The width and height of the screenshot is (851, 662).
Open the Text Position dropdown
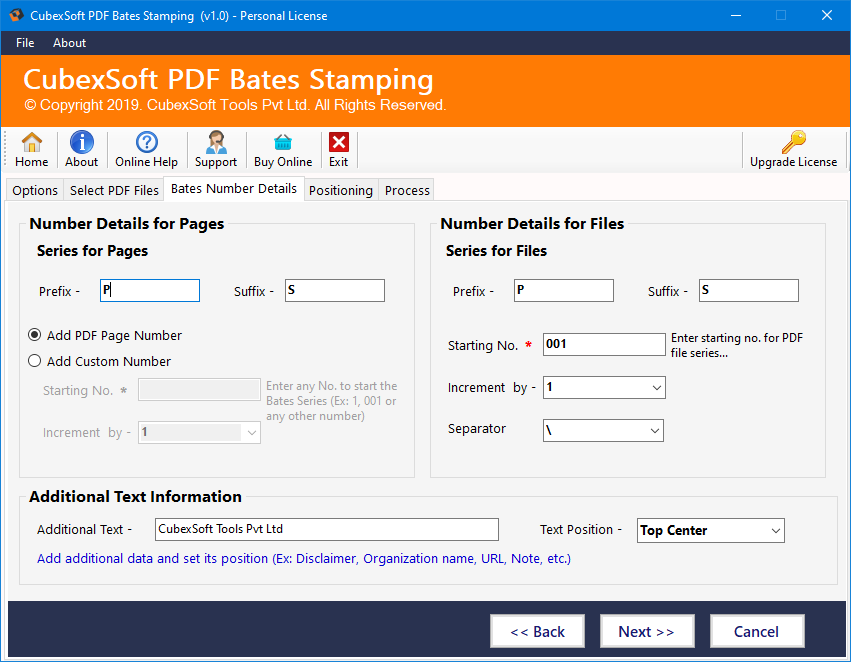(776, 530)
